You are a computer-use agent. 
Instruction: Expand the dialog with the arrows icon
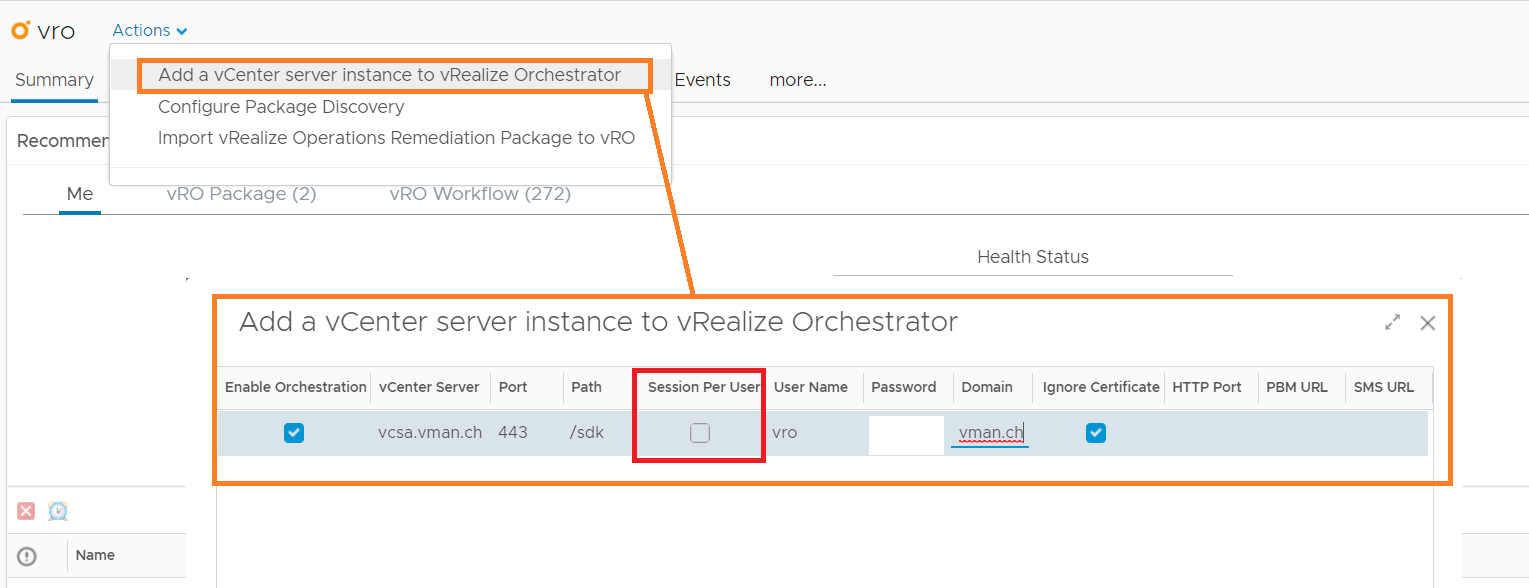click(x=1392, y=323)
